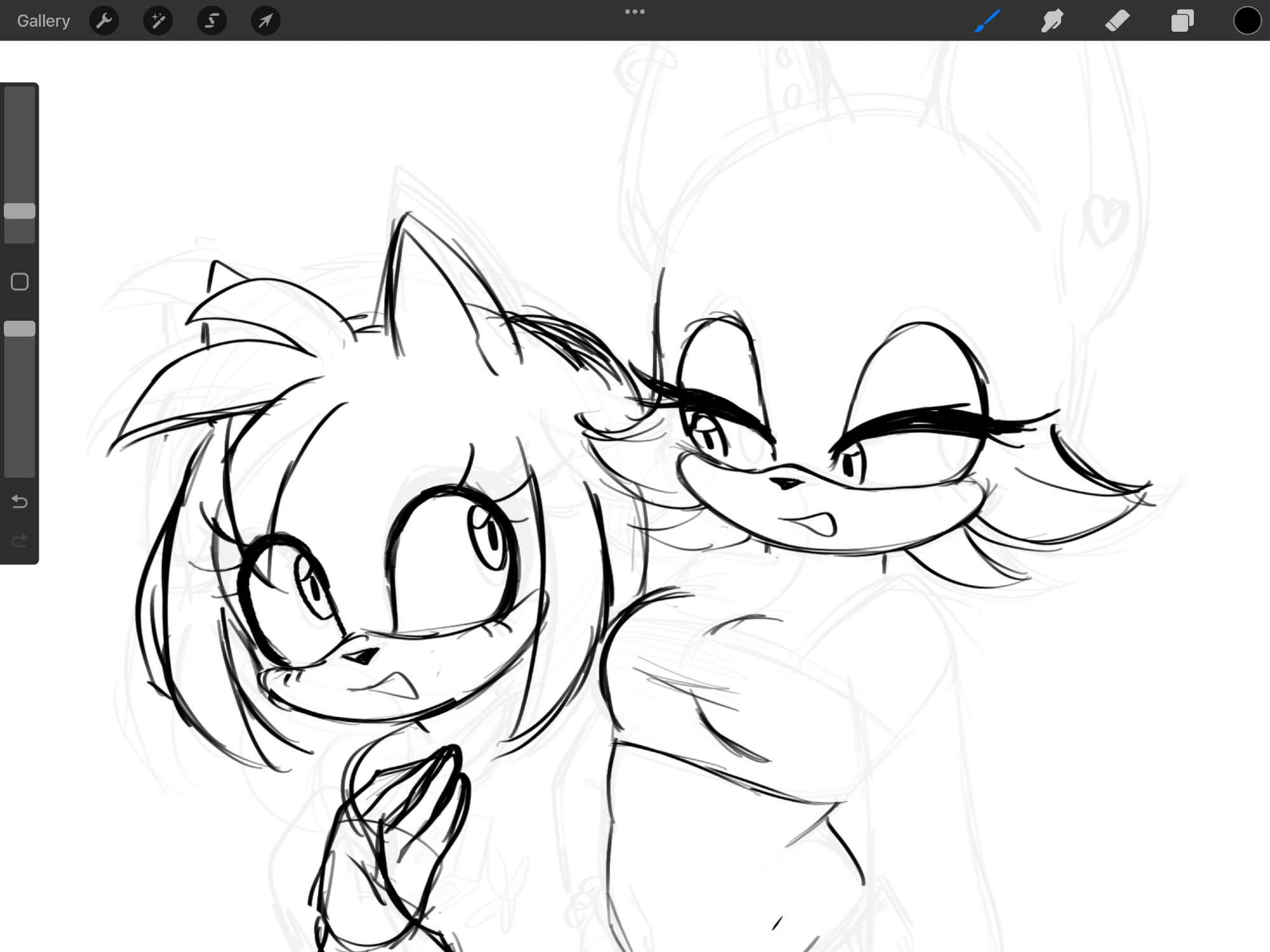Return to the Gallery

pyautogui.click(x=43, y=21)
